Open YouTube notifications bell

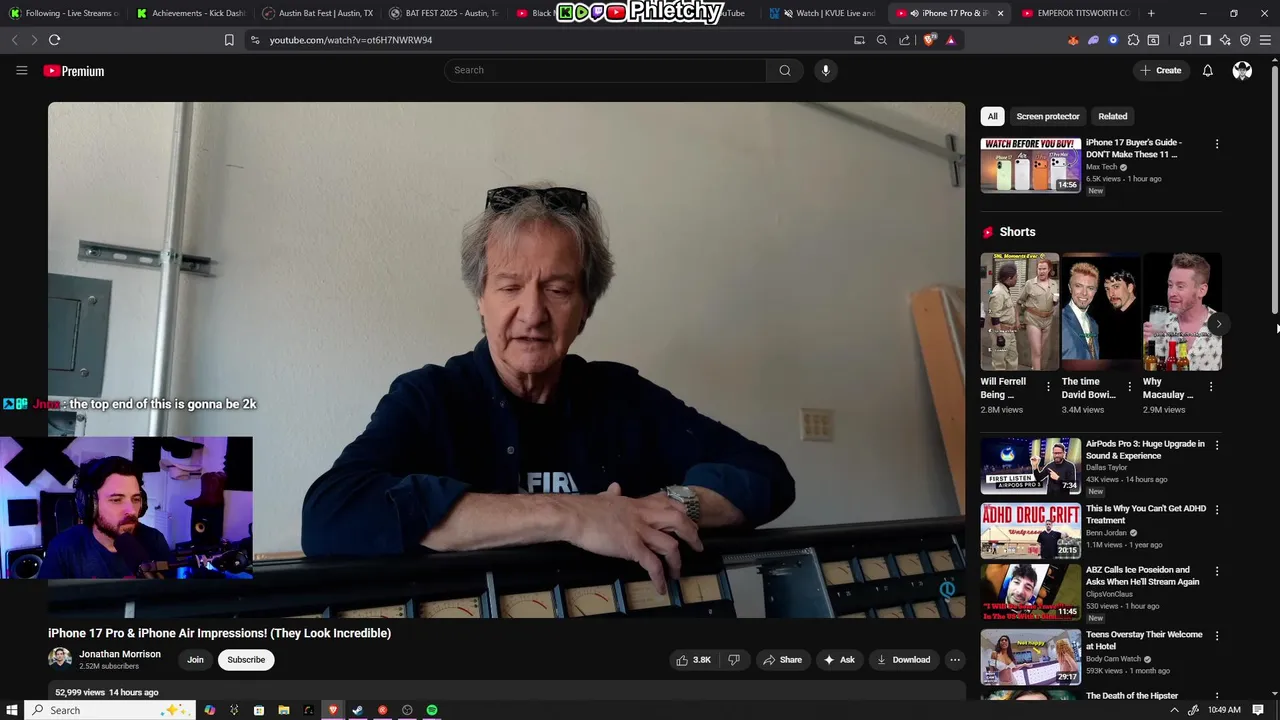click(1208, 70)
